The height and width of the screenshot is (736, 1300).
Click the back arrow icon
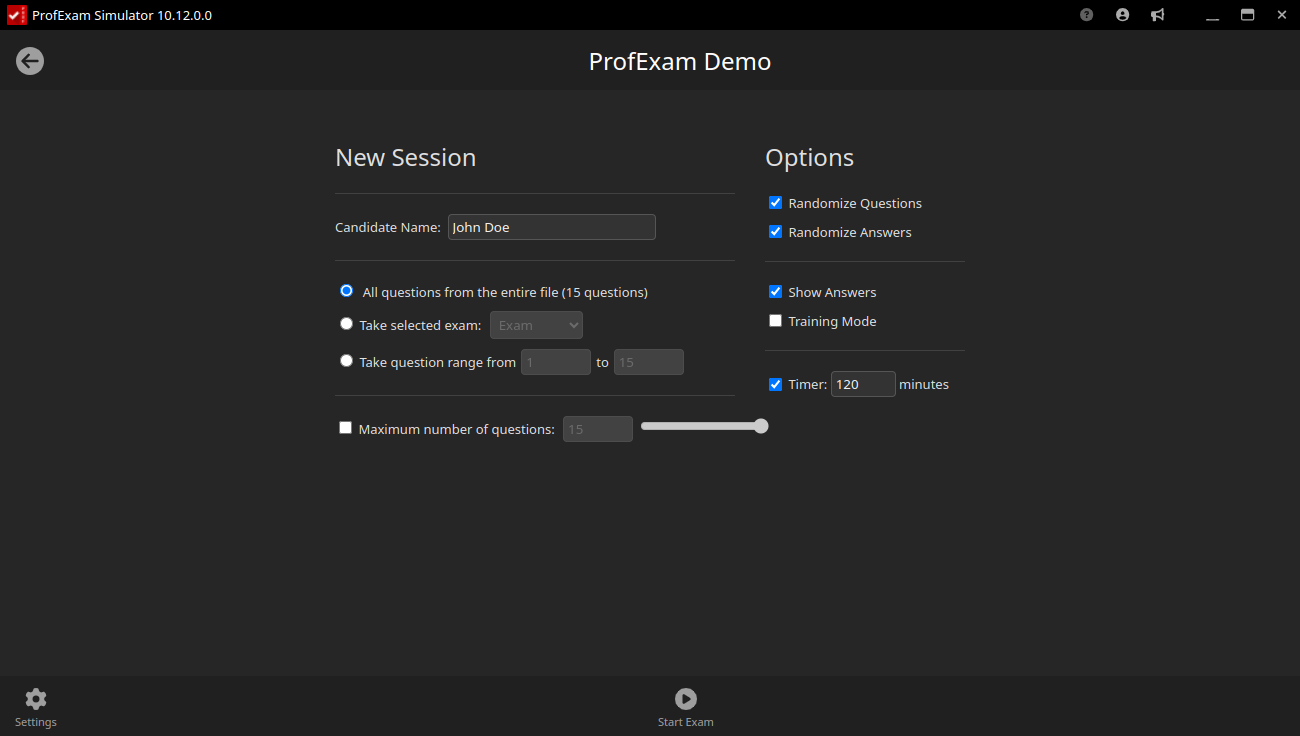coord(30,61)
